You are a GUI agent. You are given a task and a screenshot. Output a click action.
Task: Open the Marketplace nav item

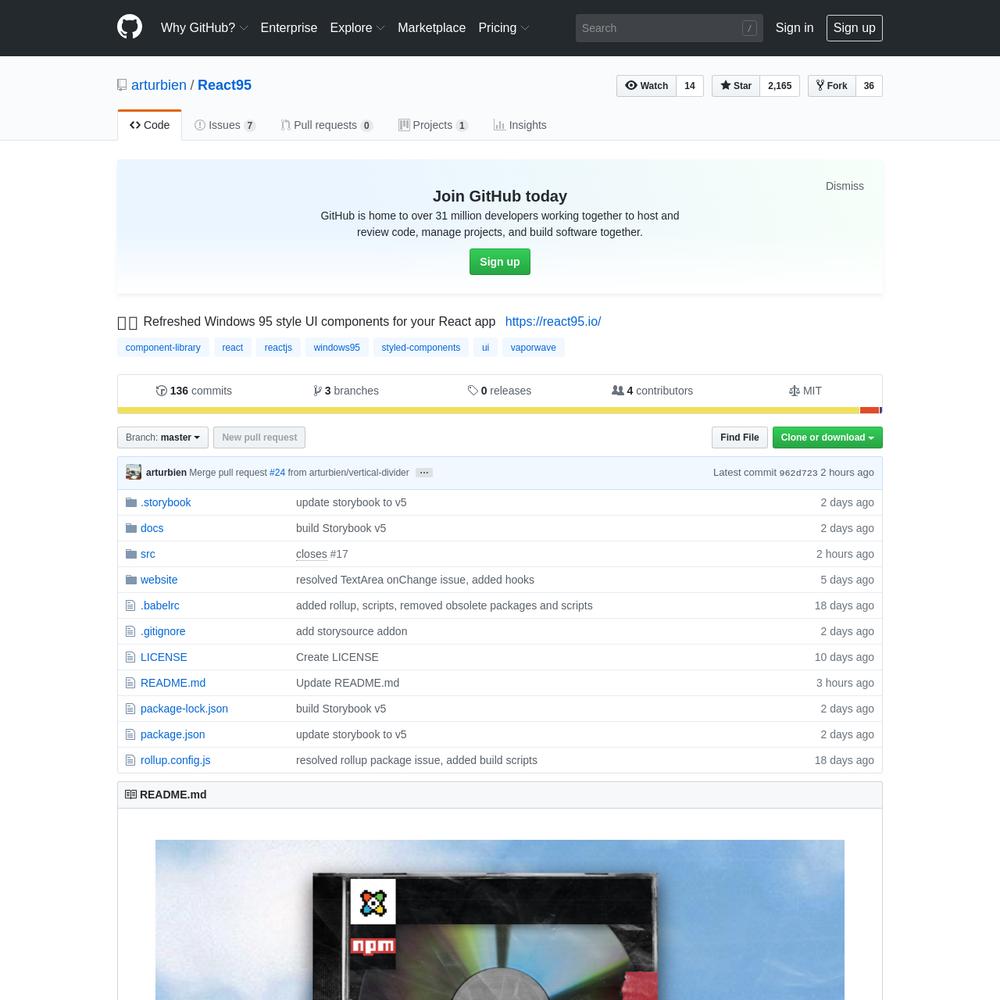point(432,27)
